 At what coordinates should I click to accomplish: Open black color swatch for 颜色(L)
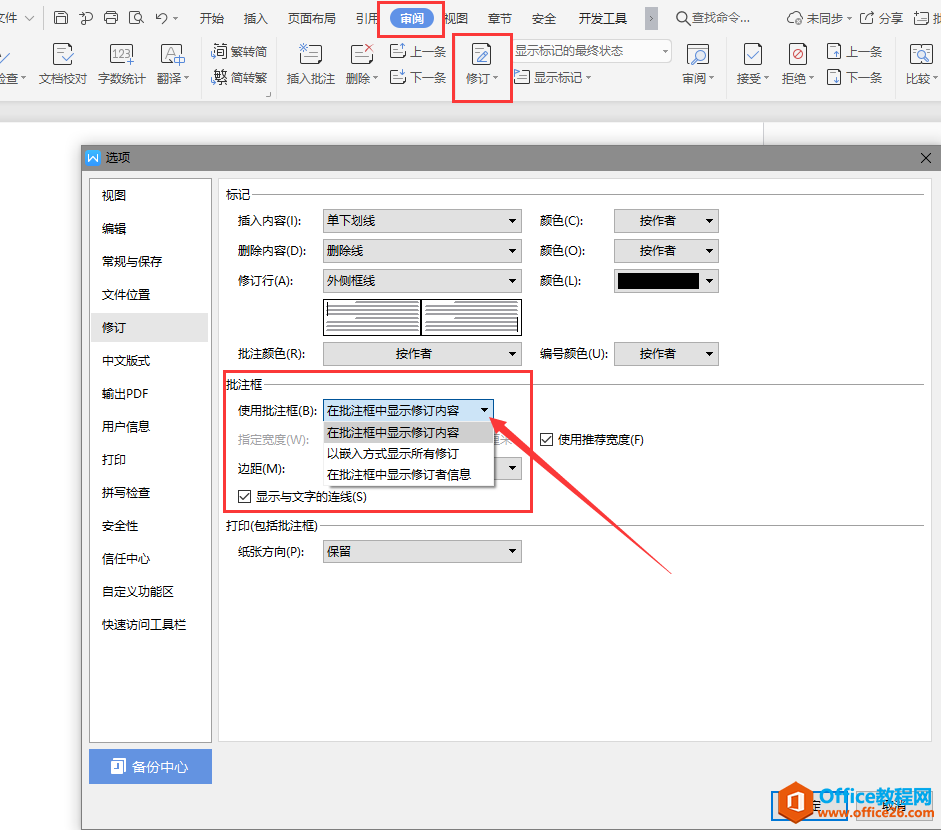click(666, 281)
